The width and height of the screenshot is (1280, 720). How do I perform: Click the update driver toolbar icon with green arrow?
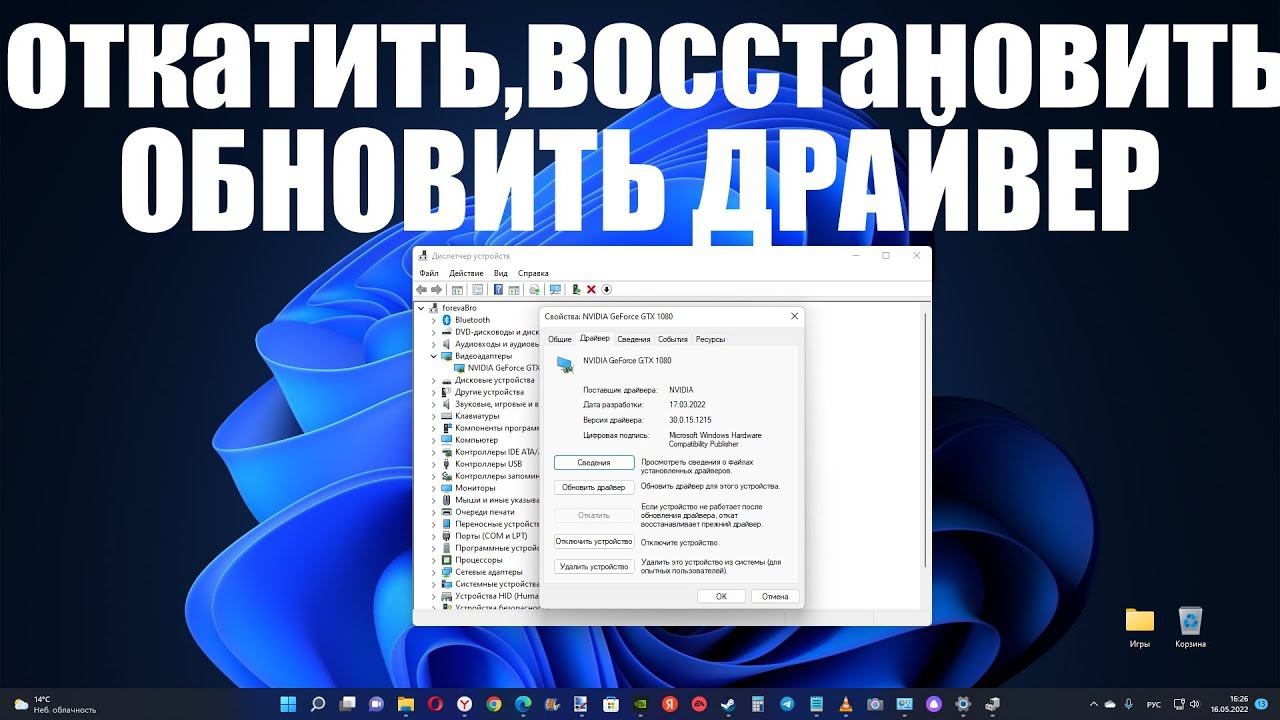pyautogui.click(x=576, y=290)
